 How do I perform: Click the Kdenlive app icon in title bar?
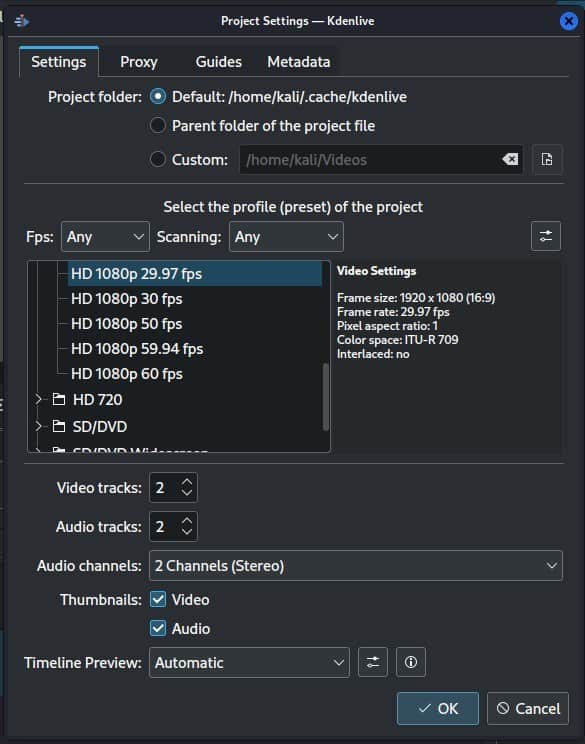21,21
